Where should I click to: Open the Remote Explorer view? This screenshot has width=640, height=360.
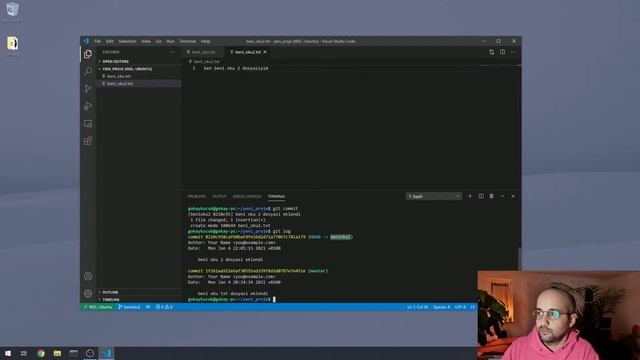[x=88, y=124]
